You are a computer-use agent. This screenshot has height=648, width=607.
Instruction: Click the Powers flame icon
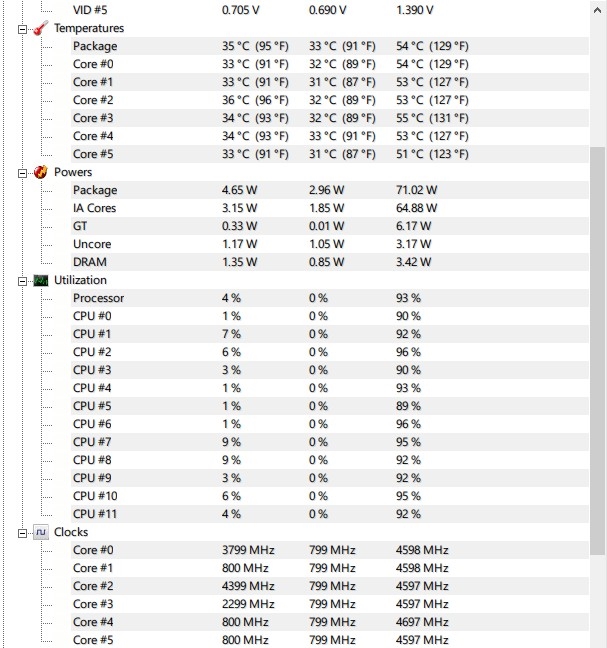point(40,172)
